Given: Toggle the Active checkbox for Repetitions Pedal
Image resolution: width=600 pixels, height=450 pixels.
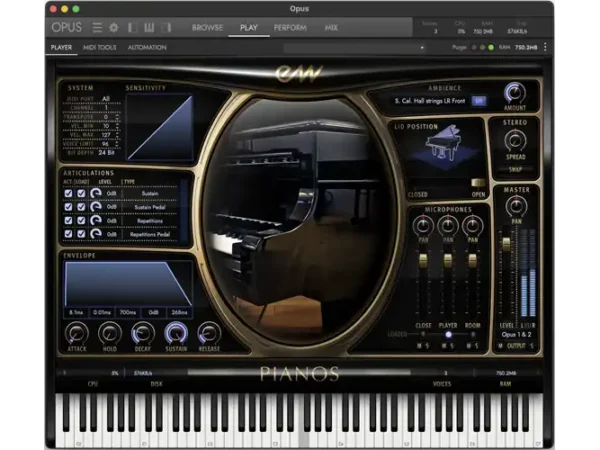Looking at the screenshot, I should [x=68, y=234].
